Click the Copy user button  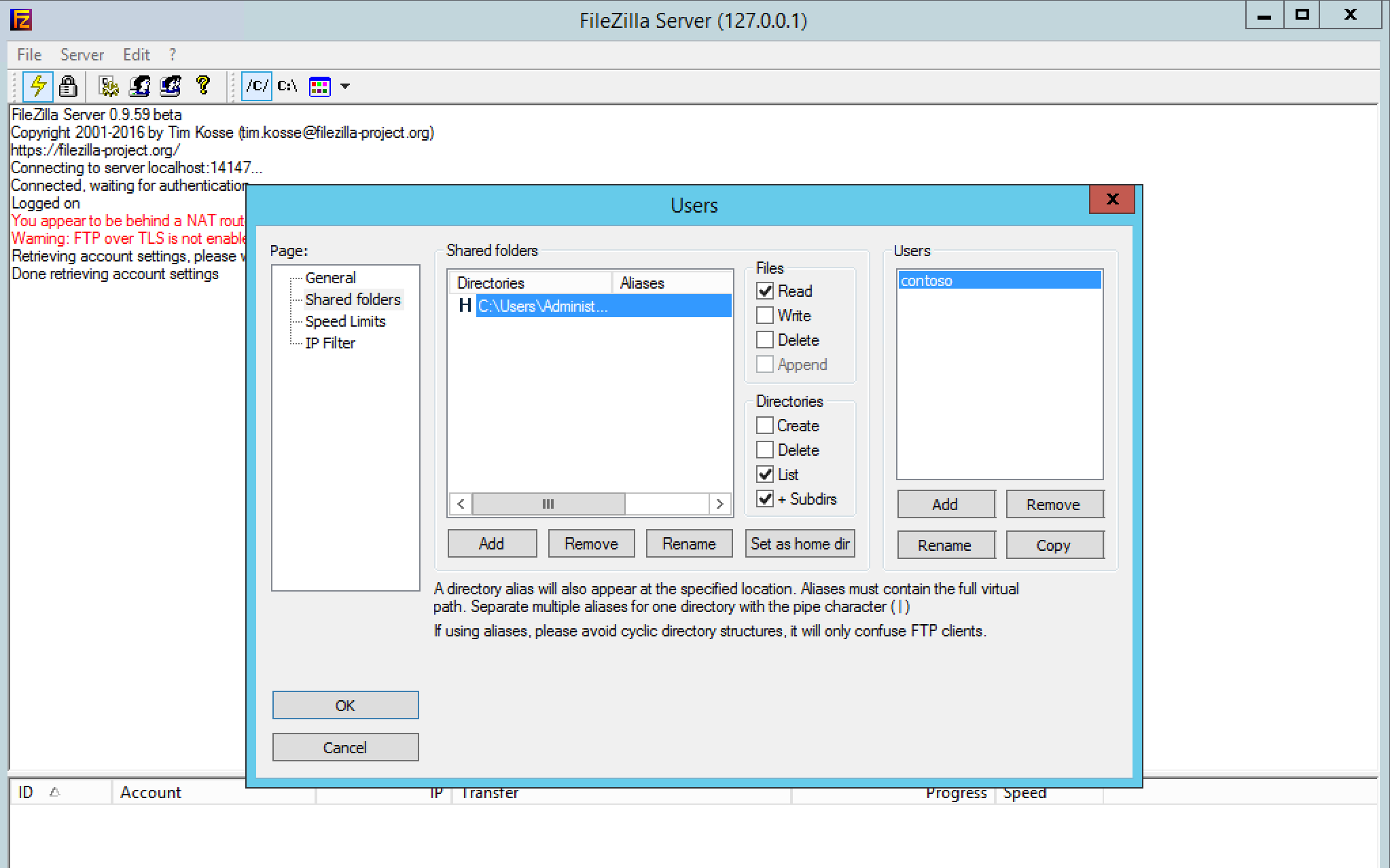click(1054, 545)
